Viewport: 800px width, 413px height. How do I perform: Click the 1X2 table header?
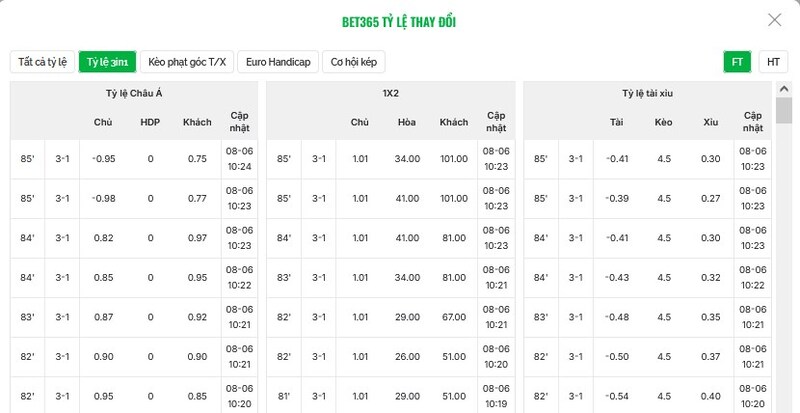click(x=391, y=93)
